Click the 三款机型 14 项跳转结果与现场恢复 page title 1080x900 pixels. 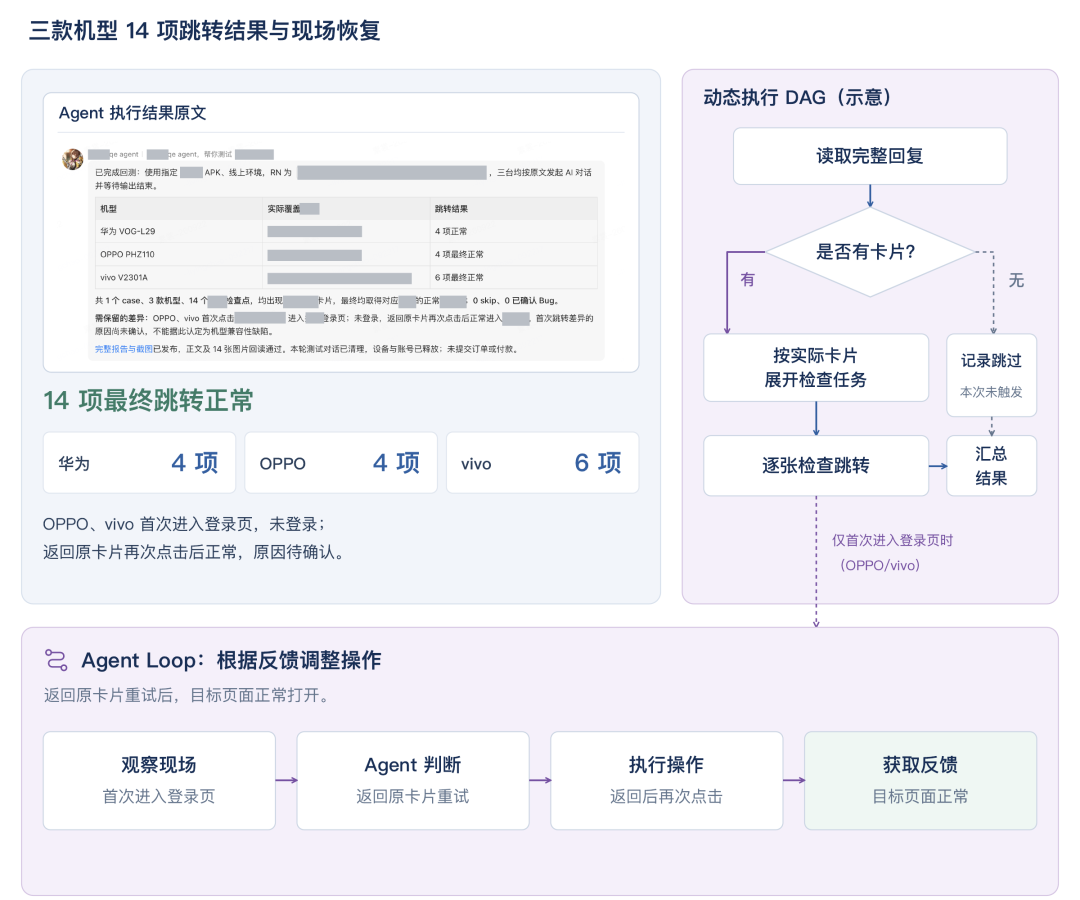tap(205, 30)
